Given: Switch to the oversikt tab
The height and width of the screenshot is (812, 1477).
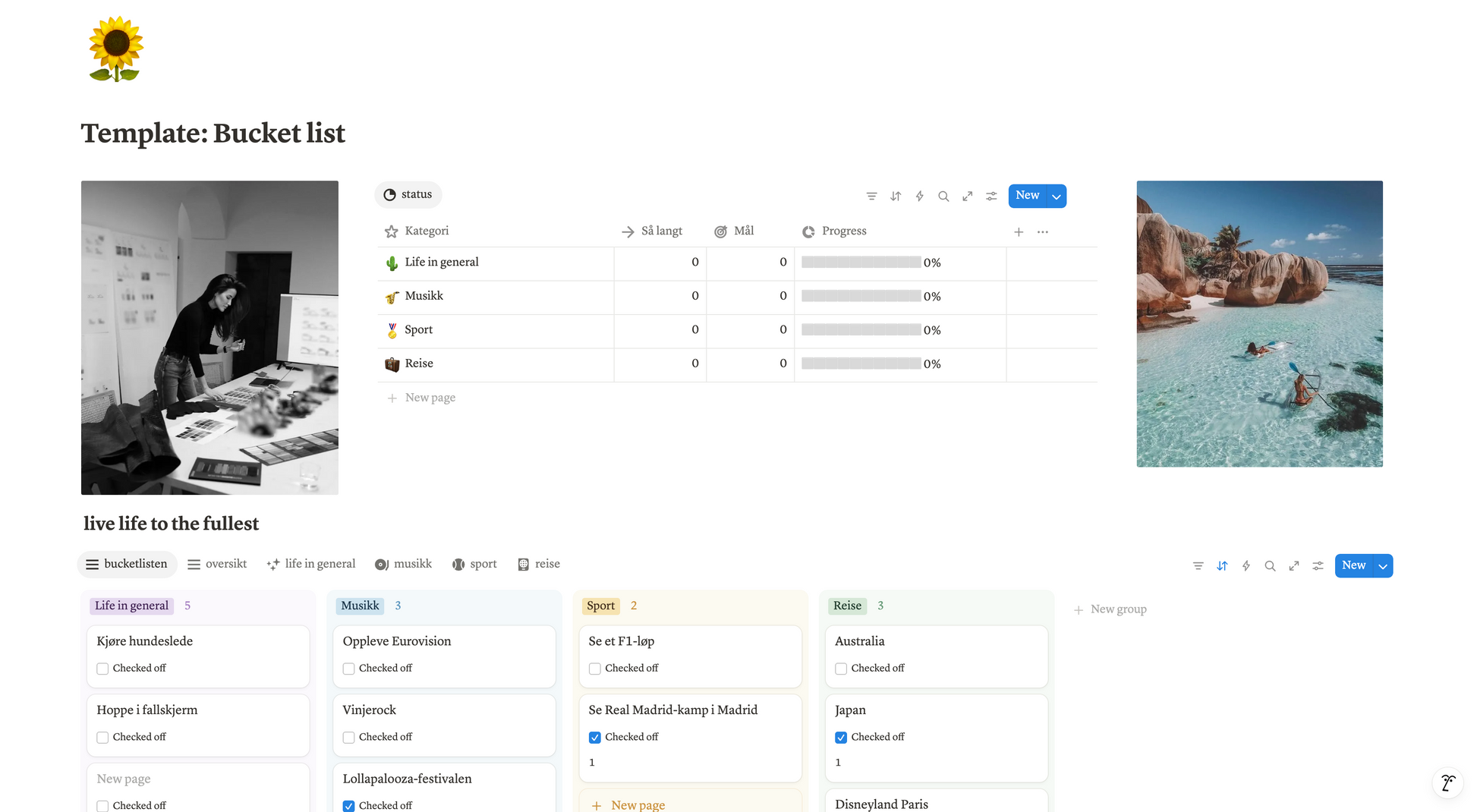Looking at the screenshot, I should pyautogui.click(x=217, y=564).
